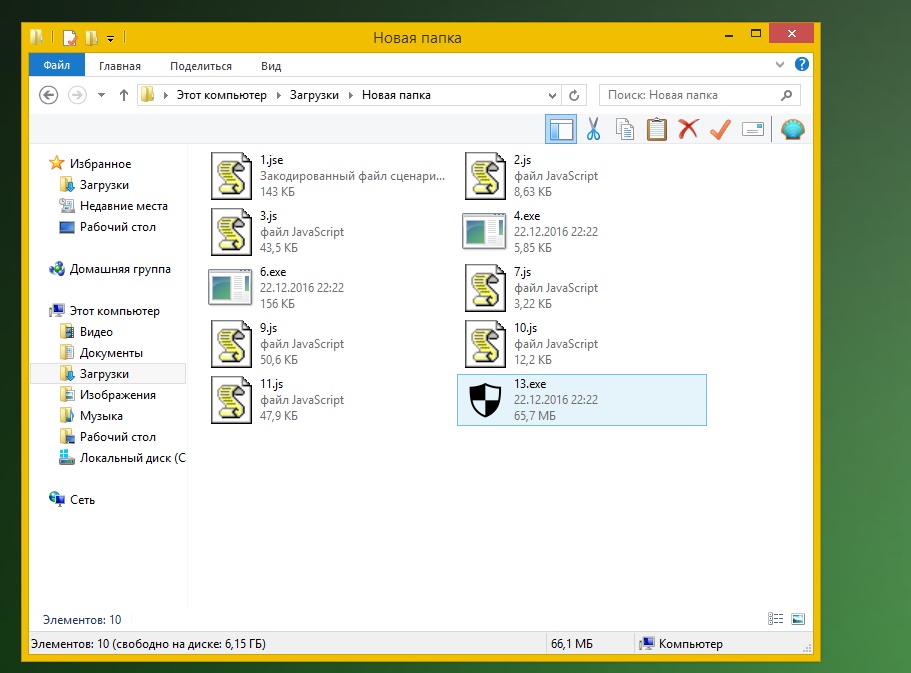
Task: Click the Copy documents toolbar icon
Action: coord(625,129)
